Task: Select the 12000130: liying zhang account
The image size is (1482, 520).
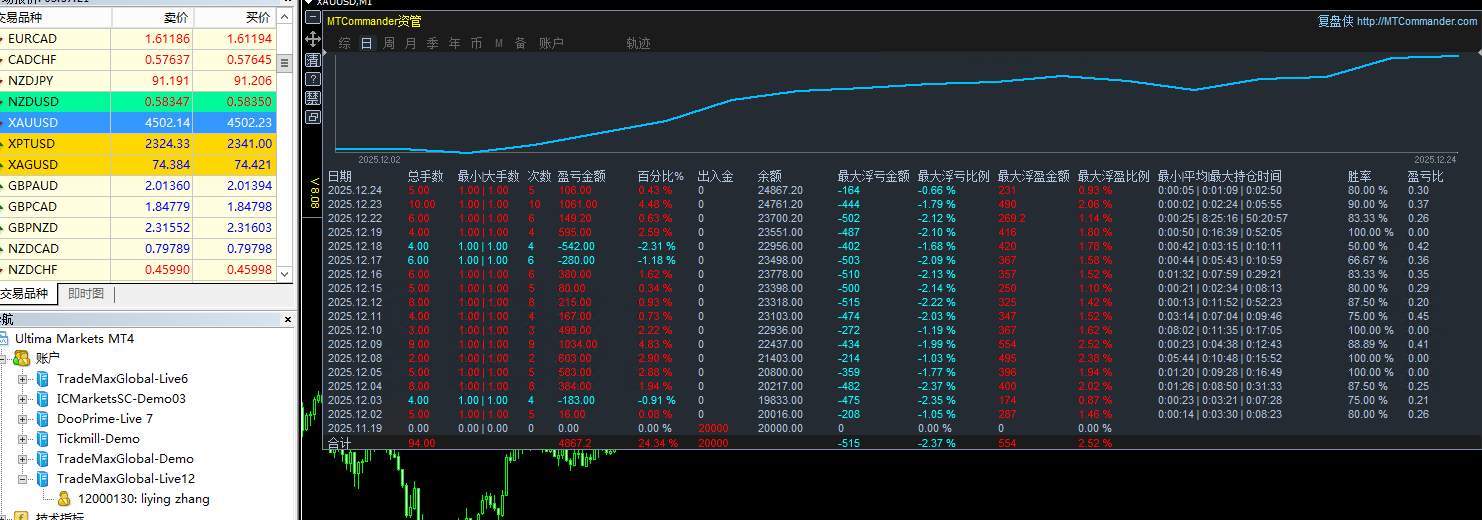Action: click(x=143, y=498)
